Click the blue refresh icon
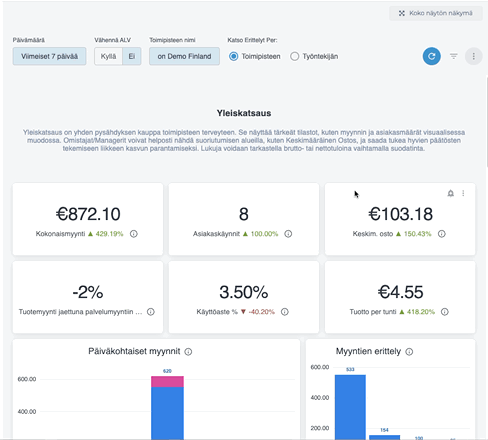The height and width of the screenshot is (440, 488). pos(432,56)
